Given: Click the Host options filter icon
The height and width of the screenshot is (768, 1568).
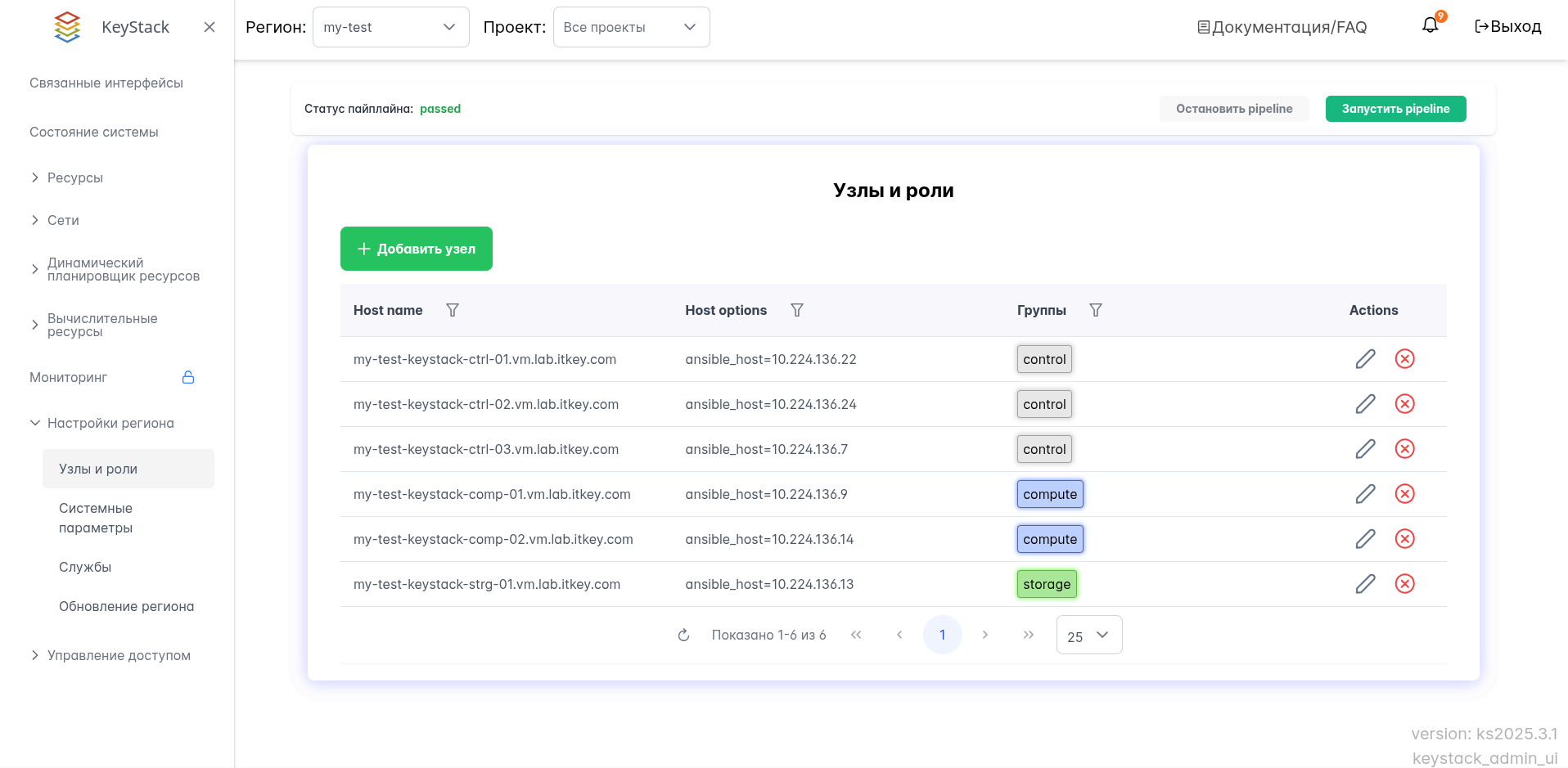Looking at the screenshot, I should (797, 310).
